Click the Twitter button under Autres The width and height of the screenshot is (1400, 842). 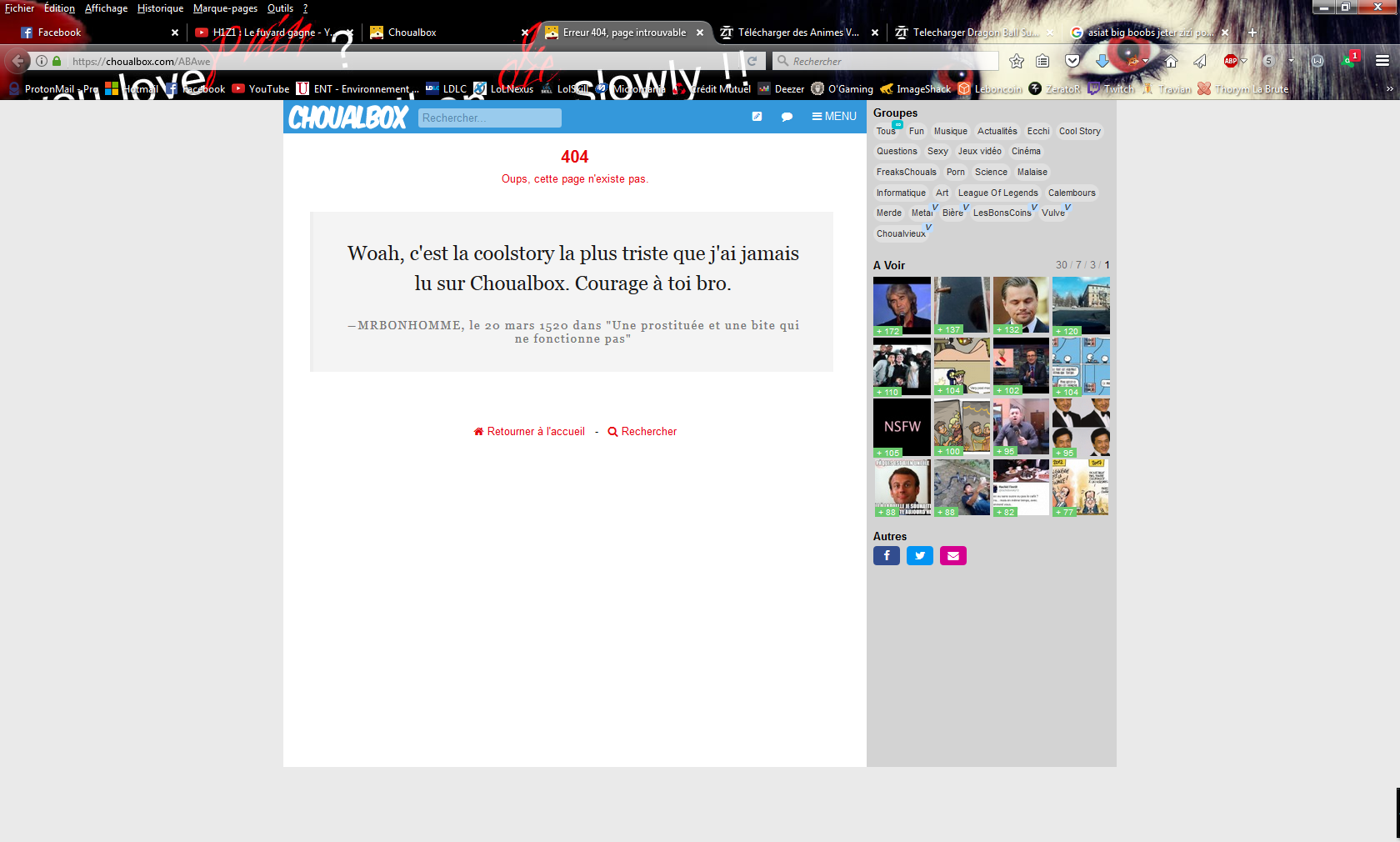click(919, 556)
